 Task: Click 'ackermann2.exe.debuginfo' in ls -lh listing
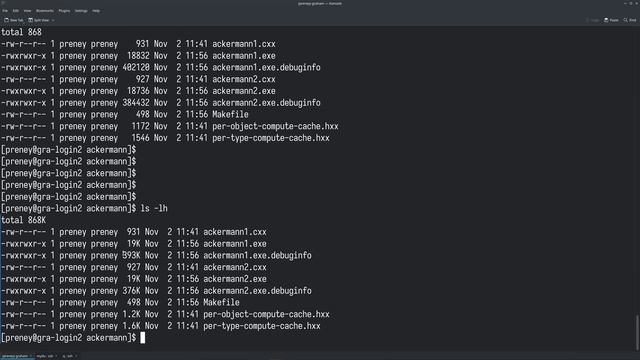(x=257, y=291)
